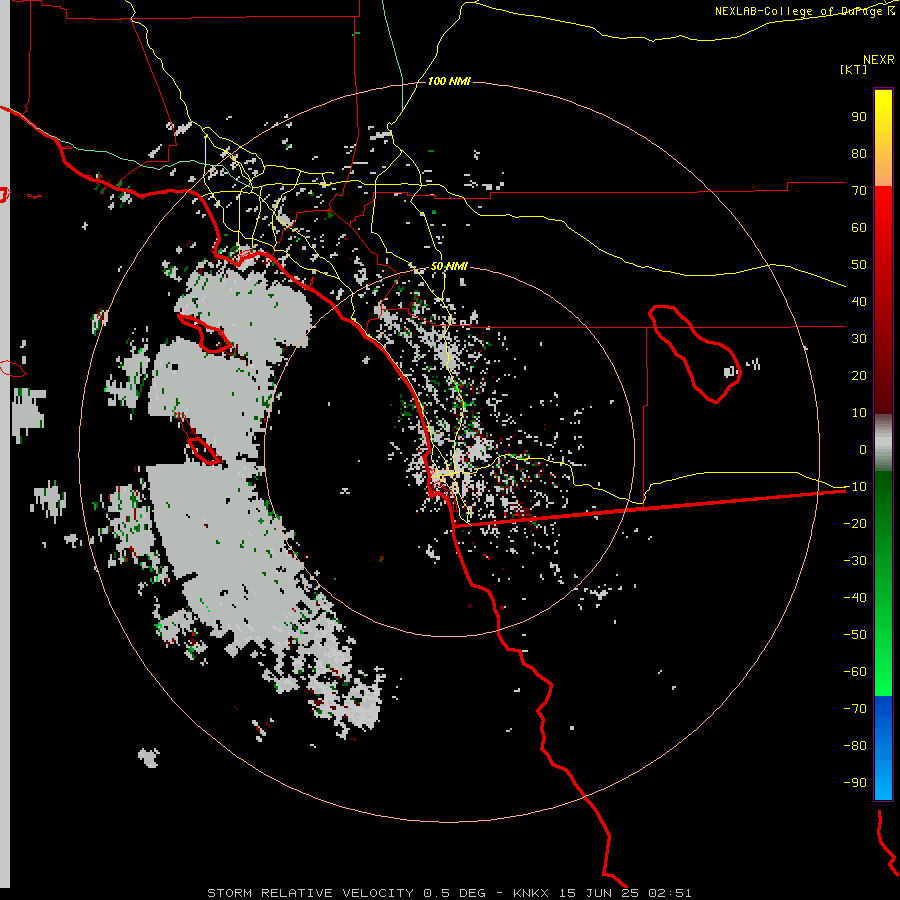
Task: Select the "-60" value on the velocity scale
Action: tap(855, 672)
